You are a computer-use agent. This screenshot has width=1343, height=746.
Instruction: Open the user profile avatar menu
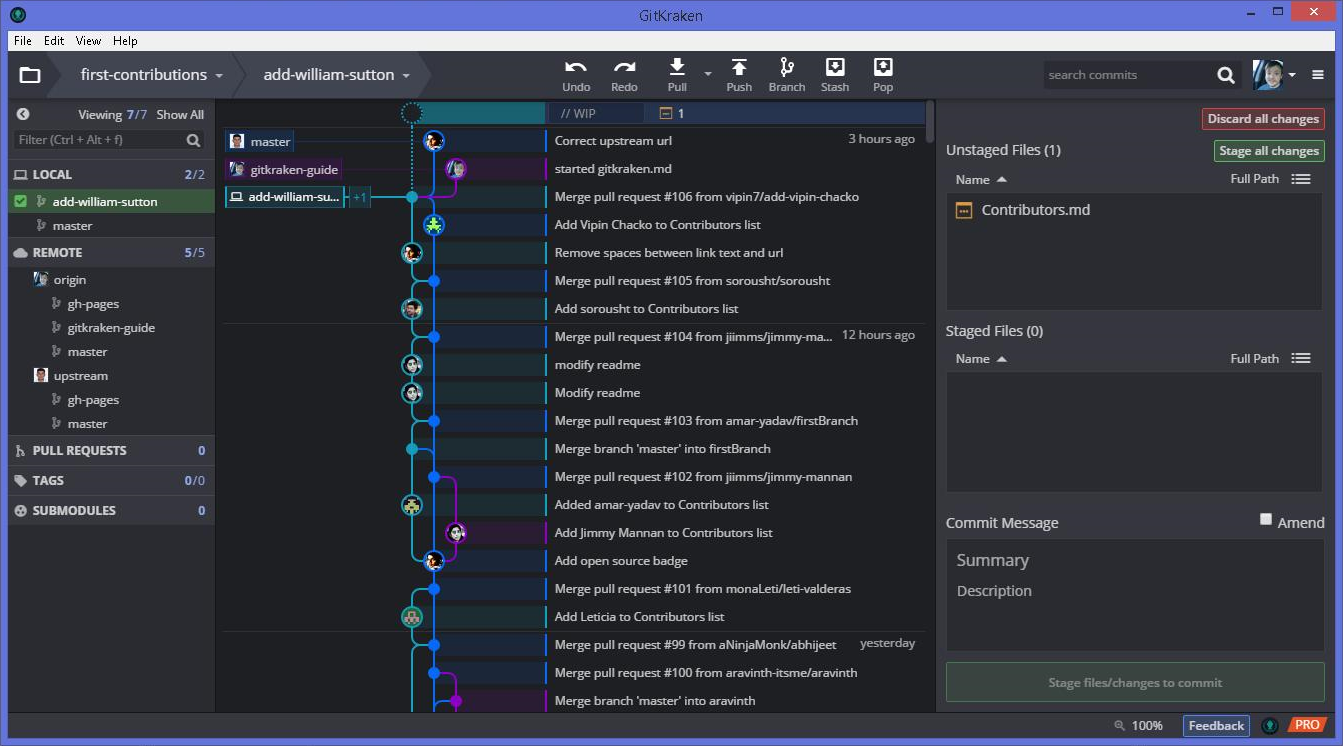click(x=1275, y=74)
